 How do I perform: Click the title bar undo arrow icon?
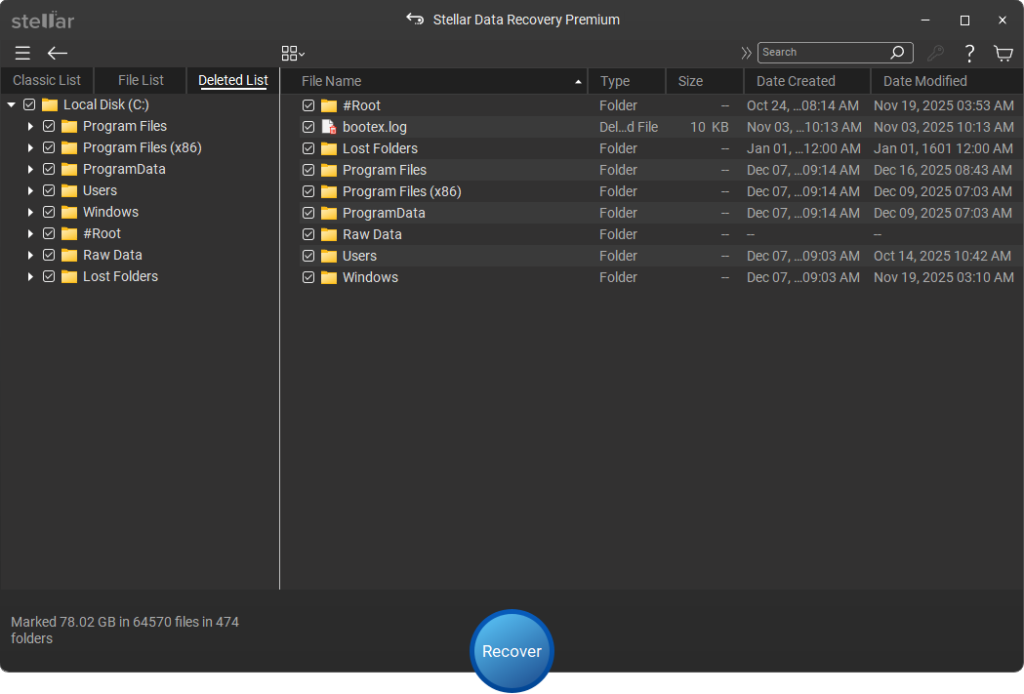415,19
